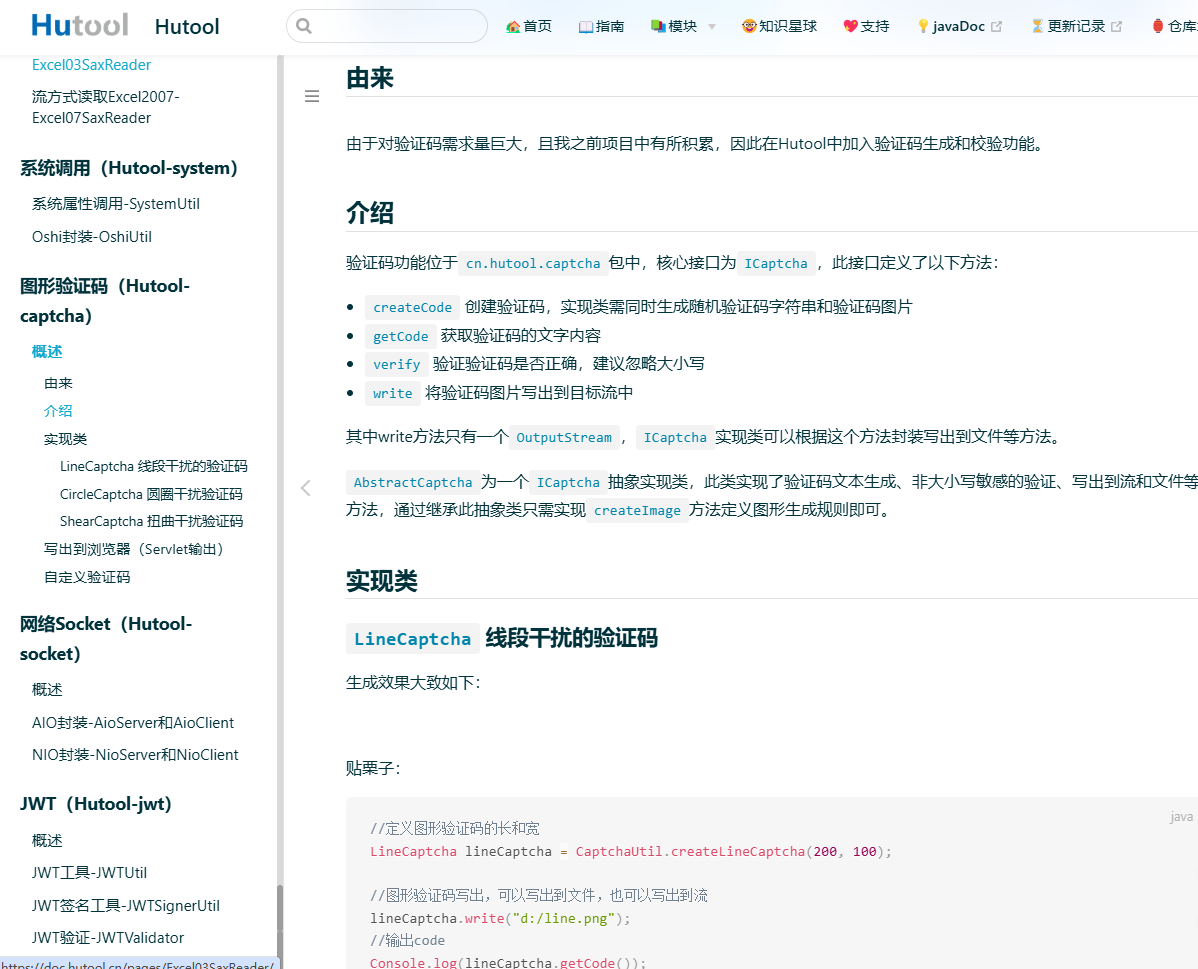Screen dimensions: 1198x969
Task: Jump to 自定义验证码 anchor
Action: point(87,578)
